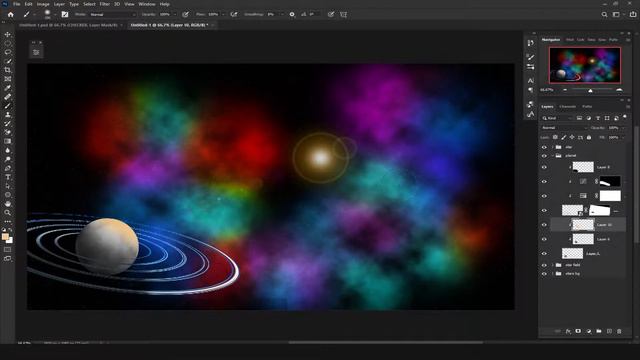Image resolution: width=640 pixels, height=360 pixels.
Task: Select the Hand tool
Action: [x=8, y=204]
